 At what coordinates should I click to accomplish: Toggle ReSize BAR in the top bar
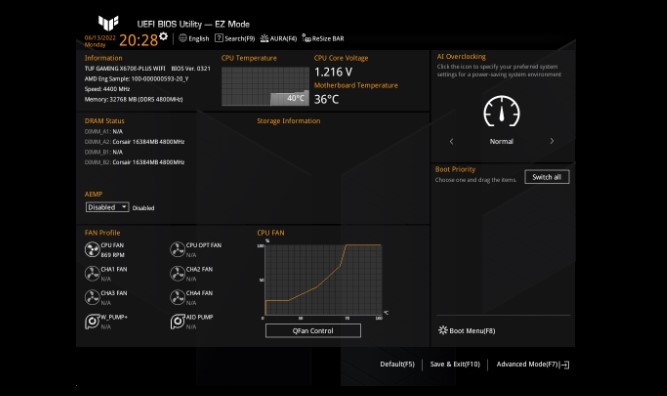323,38
